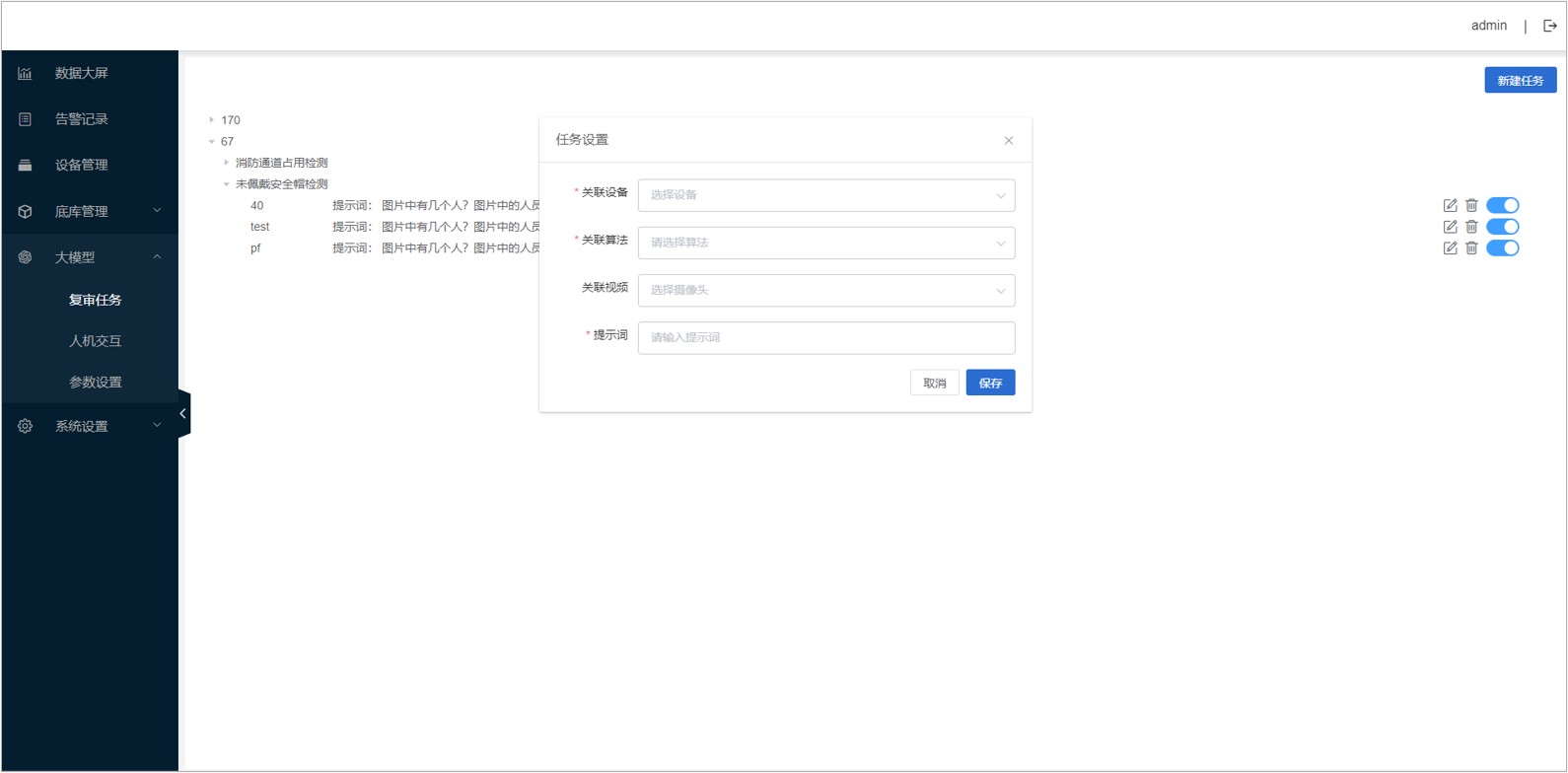This screenshot has height=773, width=1568.
Task: Open 数据大屏 menu item
Action: pyautogui.click(x=90, y=73)
